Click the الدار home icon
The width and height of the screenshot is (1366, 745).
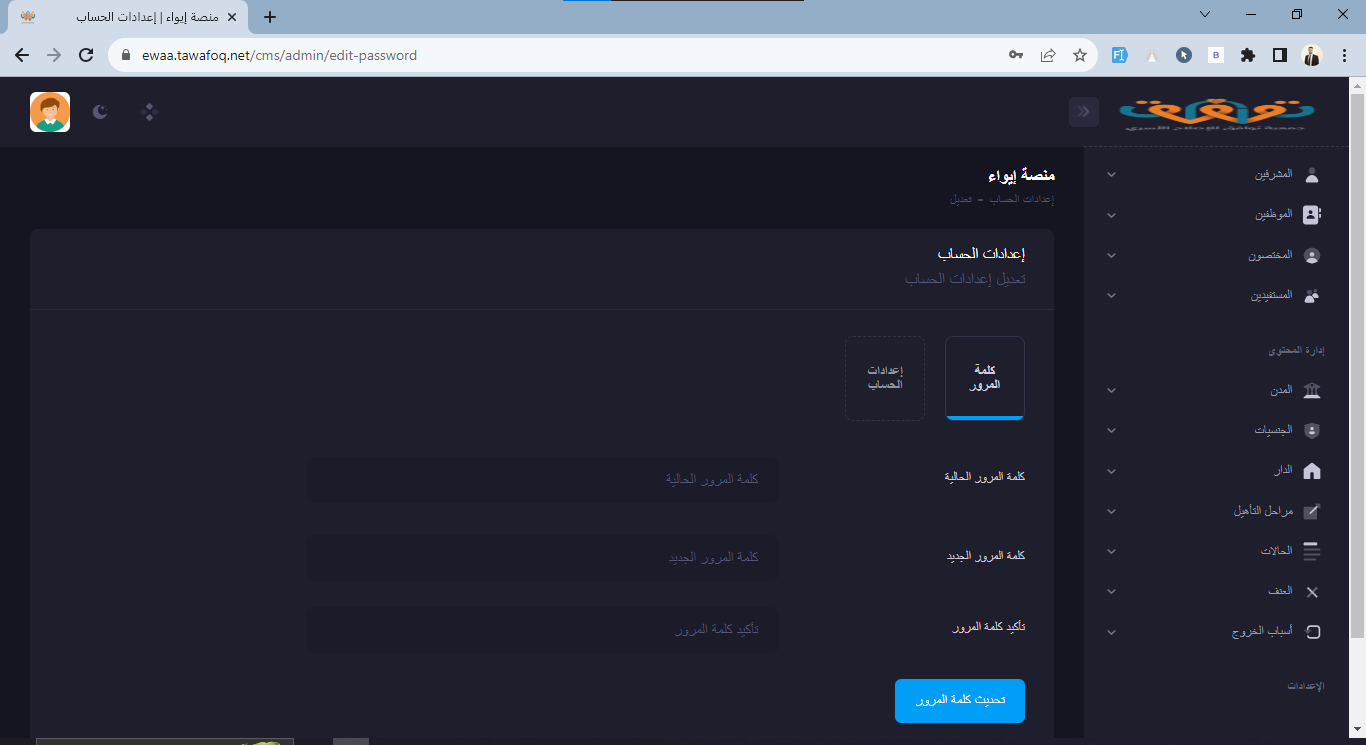coord(1312,471)
